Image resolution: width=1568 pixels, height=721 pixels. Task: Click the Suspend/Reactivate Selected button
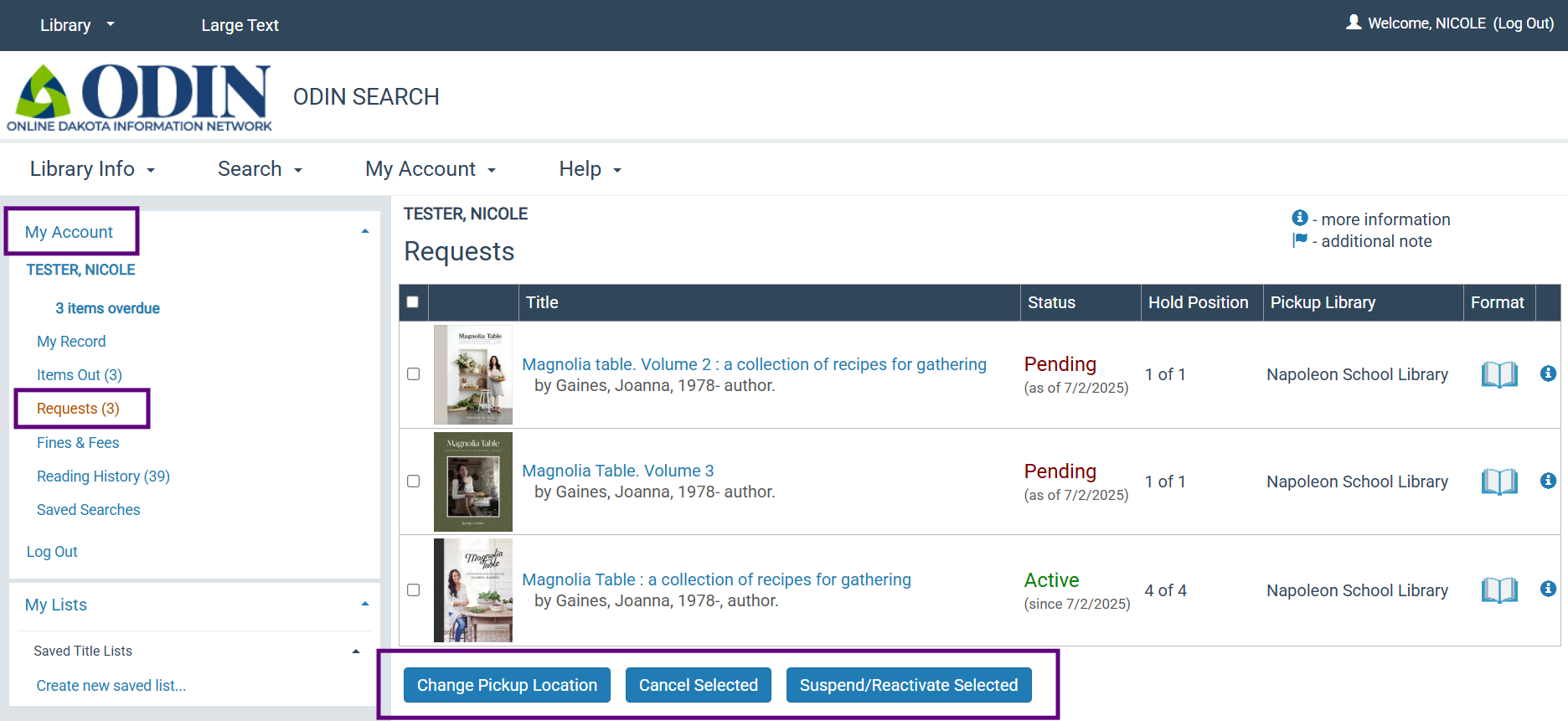click(909, 685)
